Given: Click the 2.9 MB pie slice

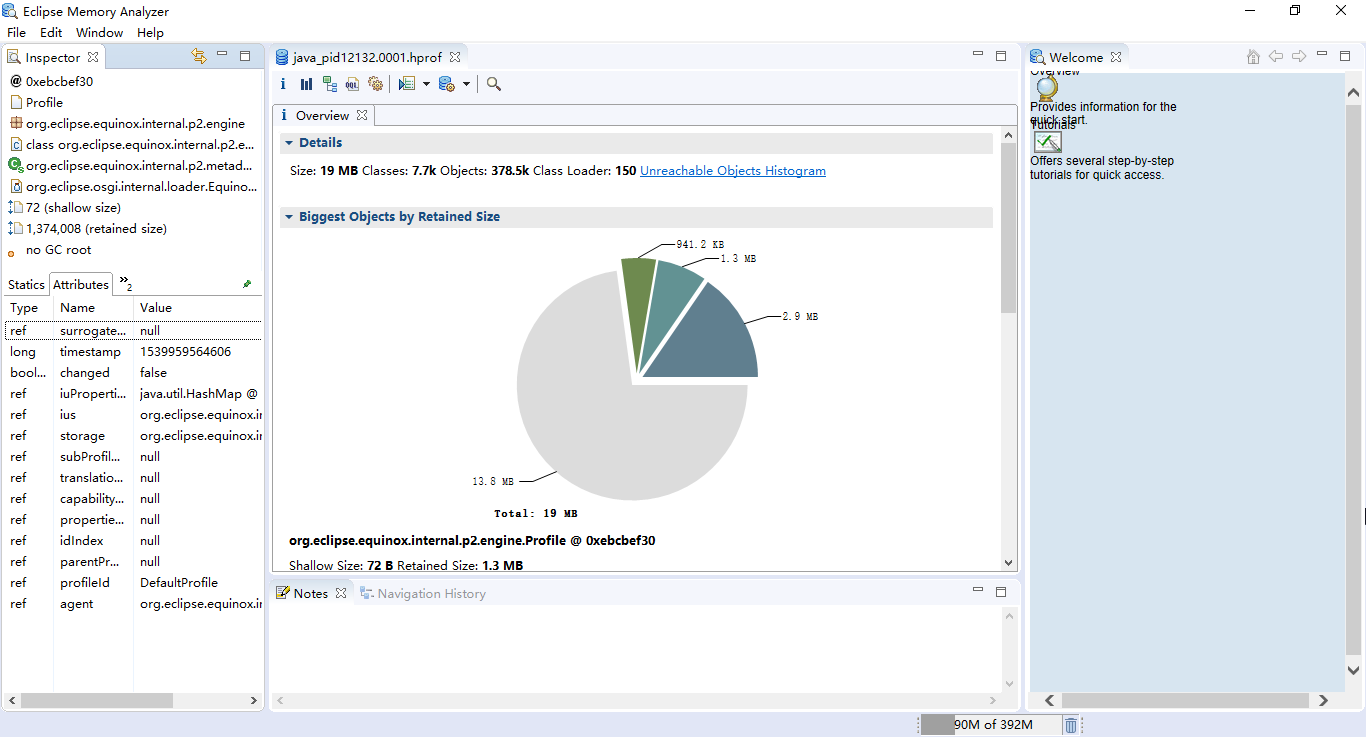Looking at the screenshot, I should point(715,340).
